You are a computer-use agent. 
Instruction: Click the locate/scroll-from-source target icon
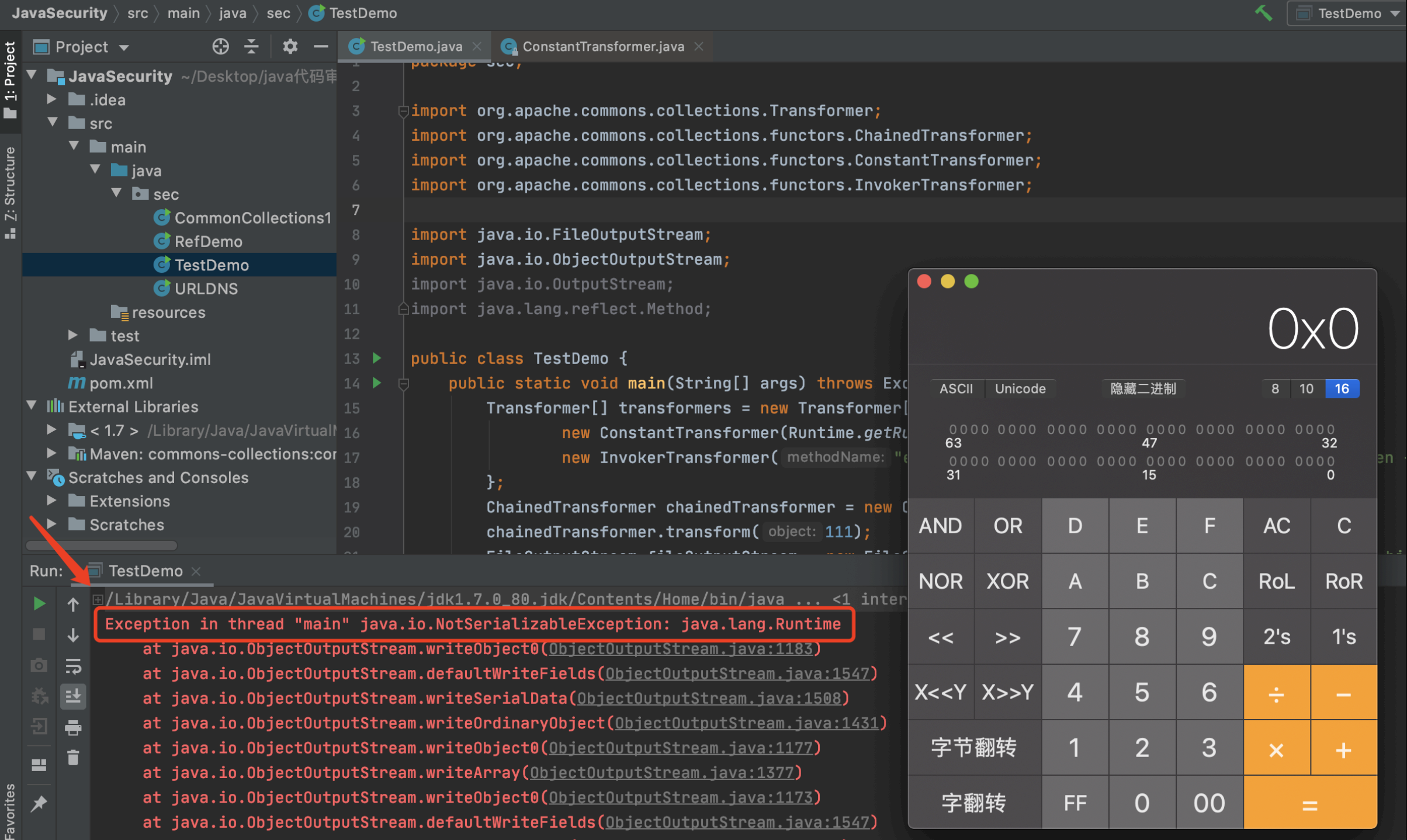[x=220, y=47]
